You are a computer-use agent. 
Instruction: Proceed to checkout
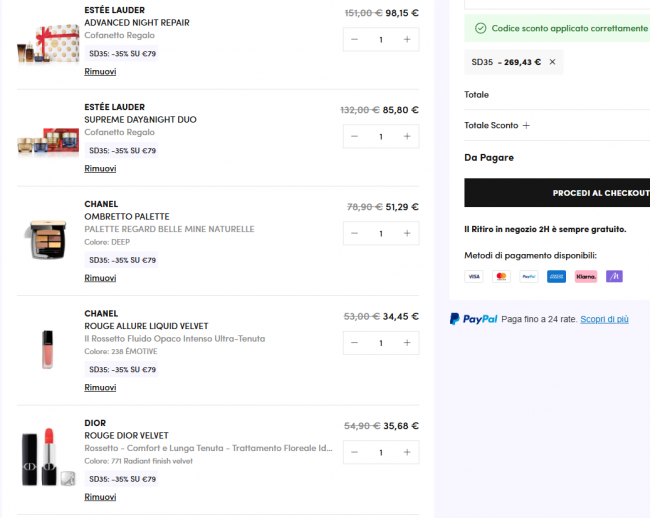tap(557, 192)
